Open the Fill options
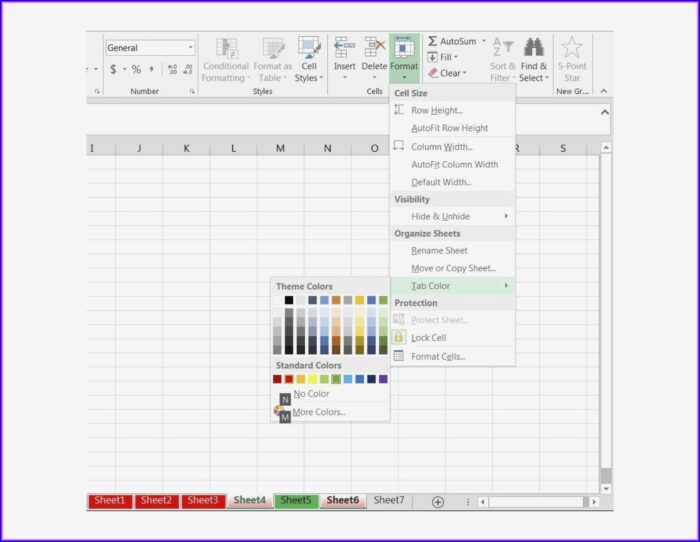700x542 pixels. [442, 57]
